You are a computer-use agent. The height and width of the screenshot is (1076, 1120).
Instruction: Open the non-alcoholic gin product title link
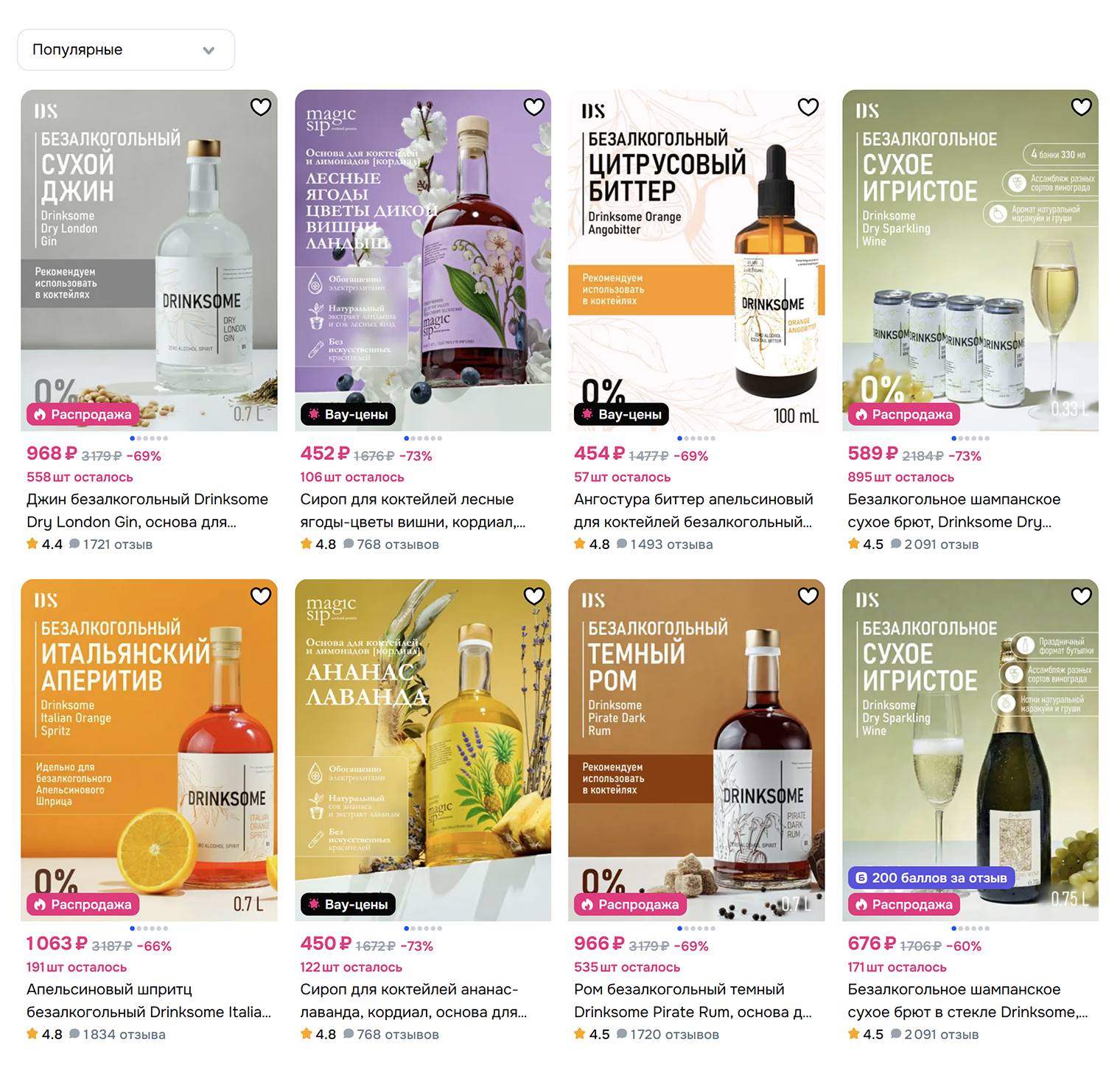pyautogui.click(x=147, y=511)
